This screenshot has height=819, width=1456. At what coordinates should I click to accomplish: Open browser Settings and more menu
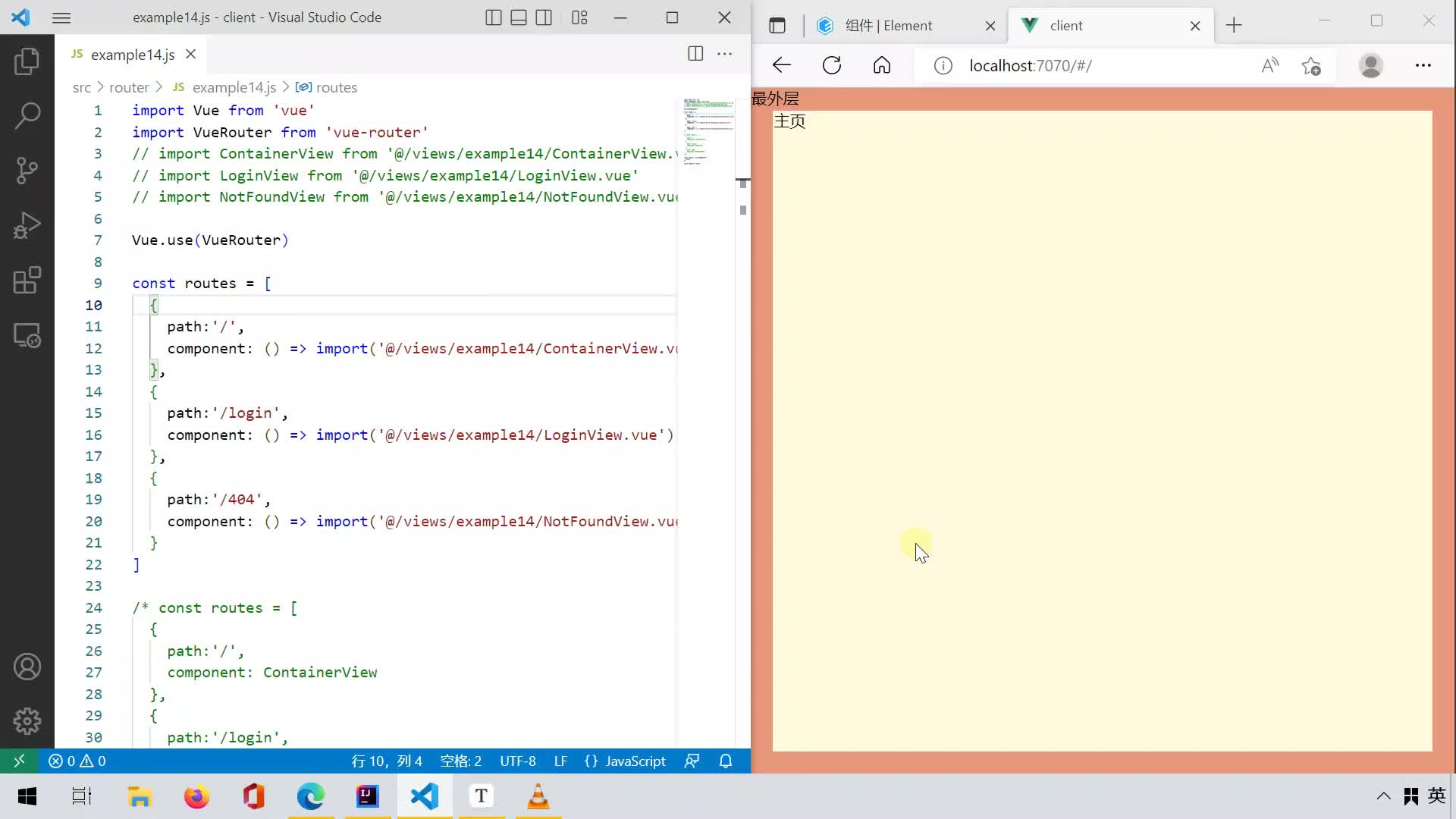[x=1423, y=66]
